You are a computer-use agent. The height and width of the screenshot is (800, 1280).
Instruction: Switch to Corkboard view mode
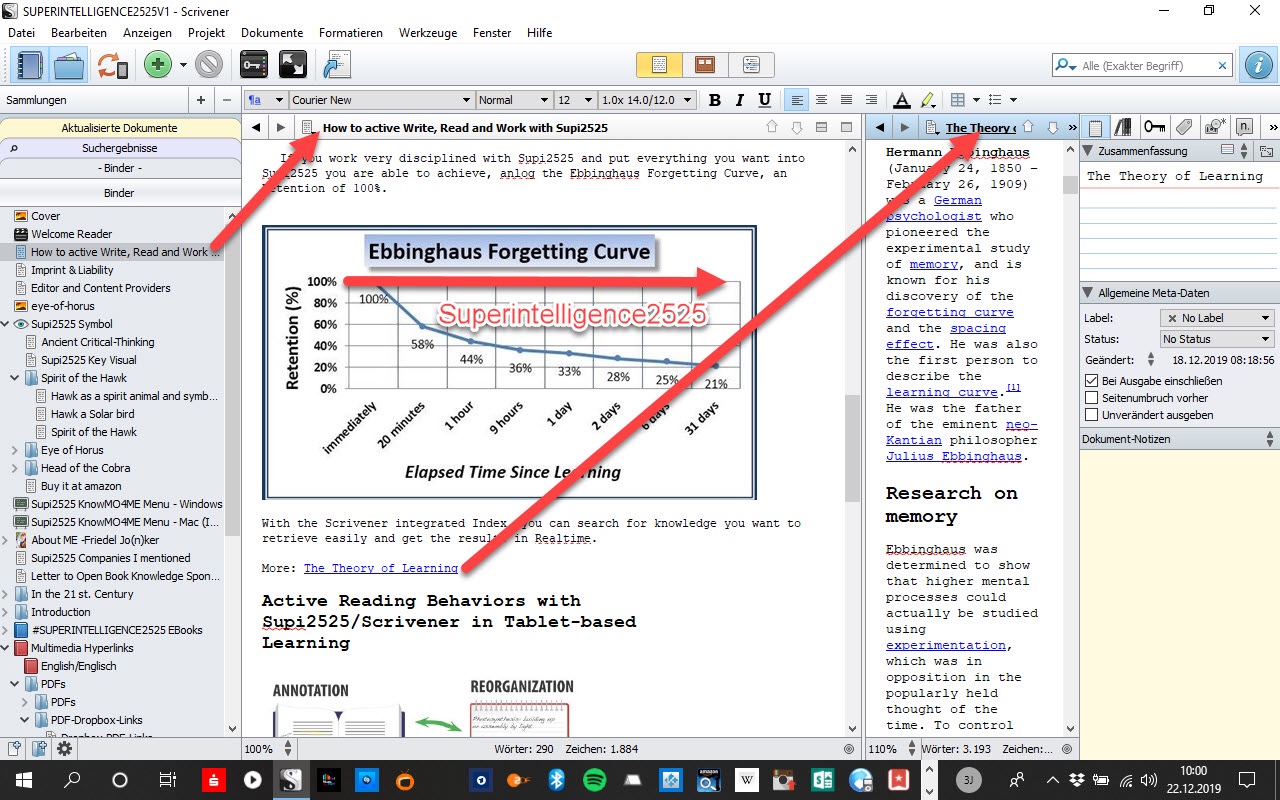pyautogui.click(x=705, y=65)
